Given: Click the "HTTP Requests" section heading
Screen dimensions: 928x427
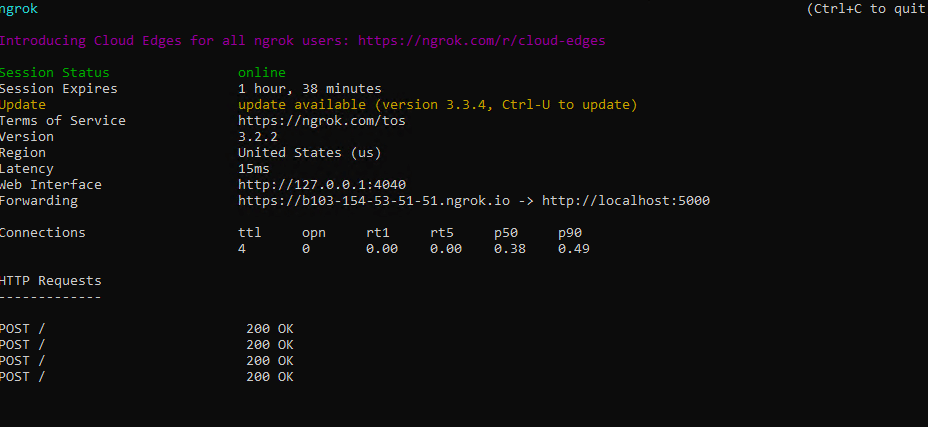Looking at the screenshot, I should 50,281.
